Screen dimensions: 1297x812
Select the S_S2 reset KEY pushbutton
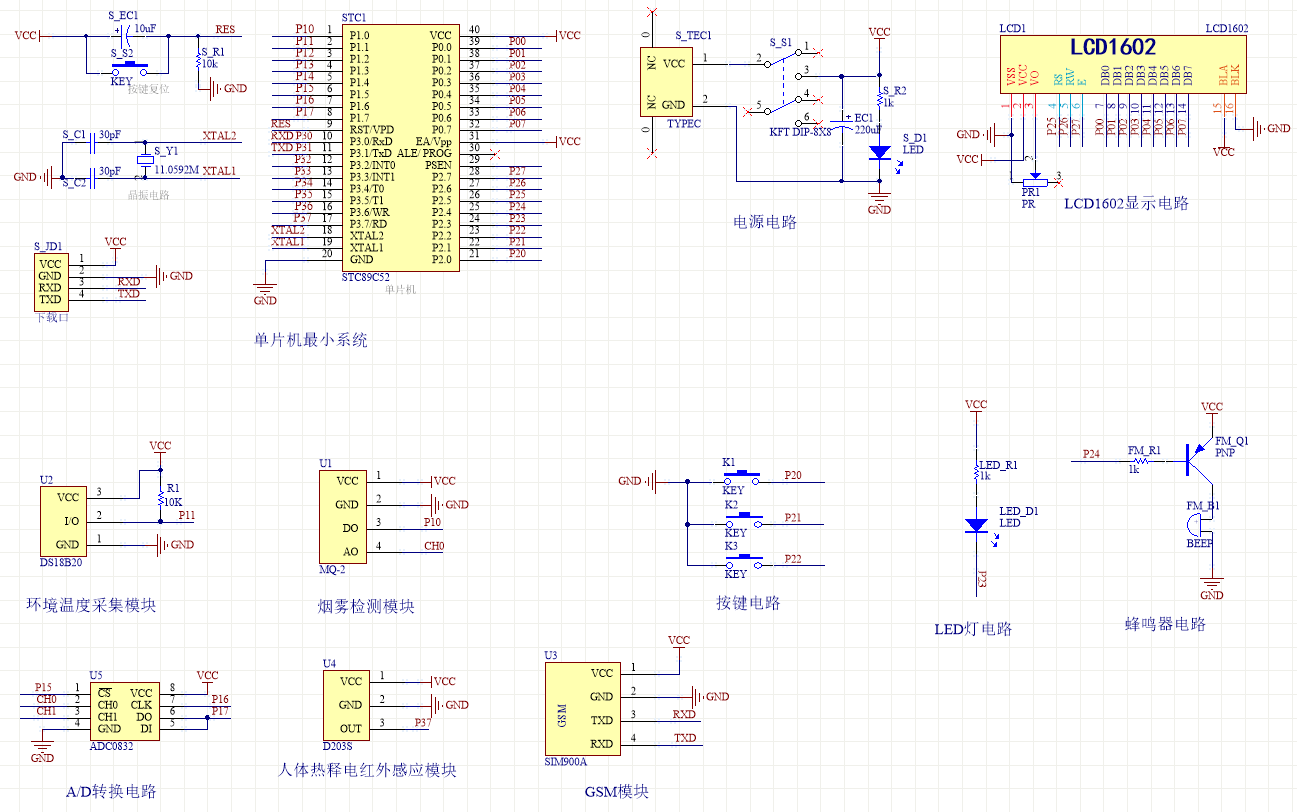(128, 66)
